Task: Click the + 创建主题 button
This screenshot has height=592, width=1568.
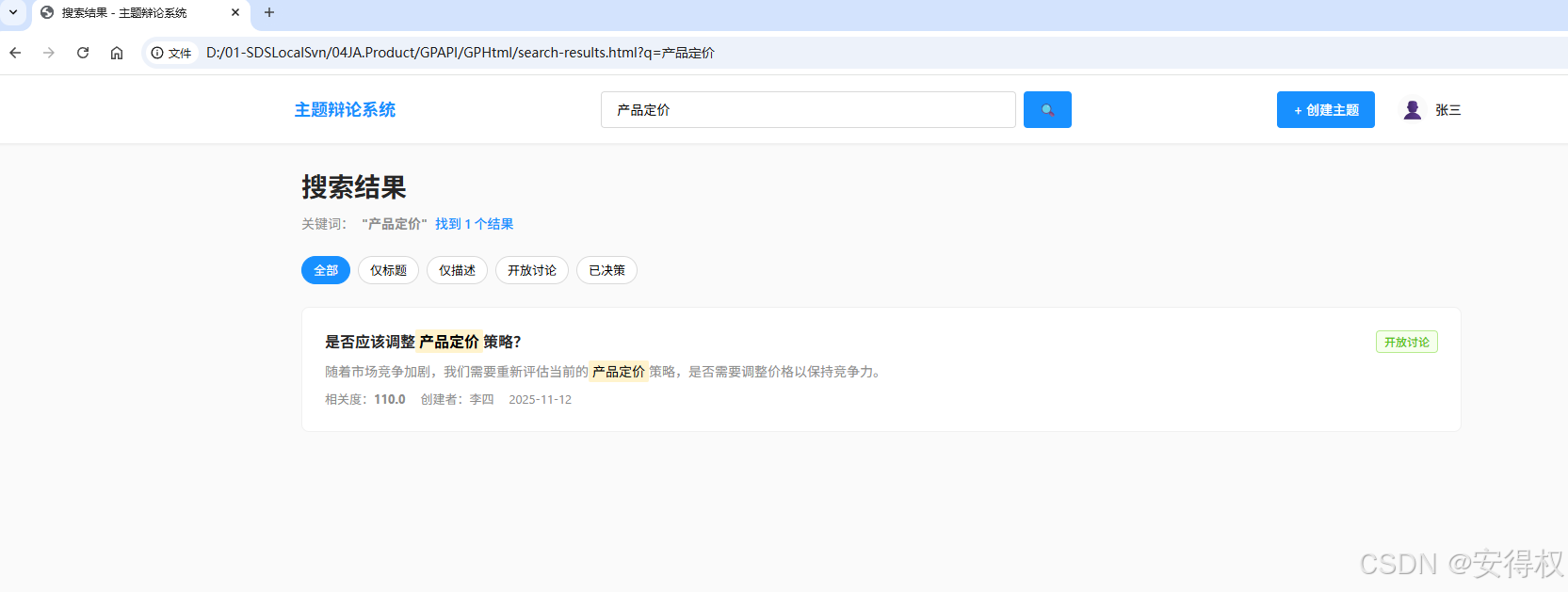Action: (1326, 110)
